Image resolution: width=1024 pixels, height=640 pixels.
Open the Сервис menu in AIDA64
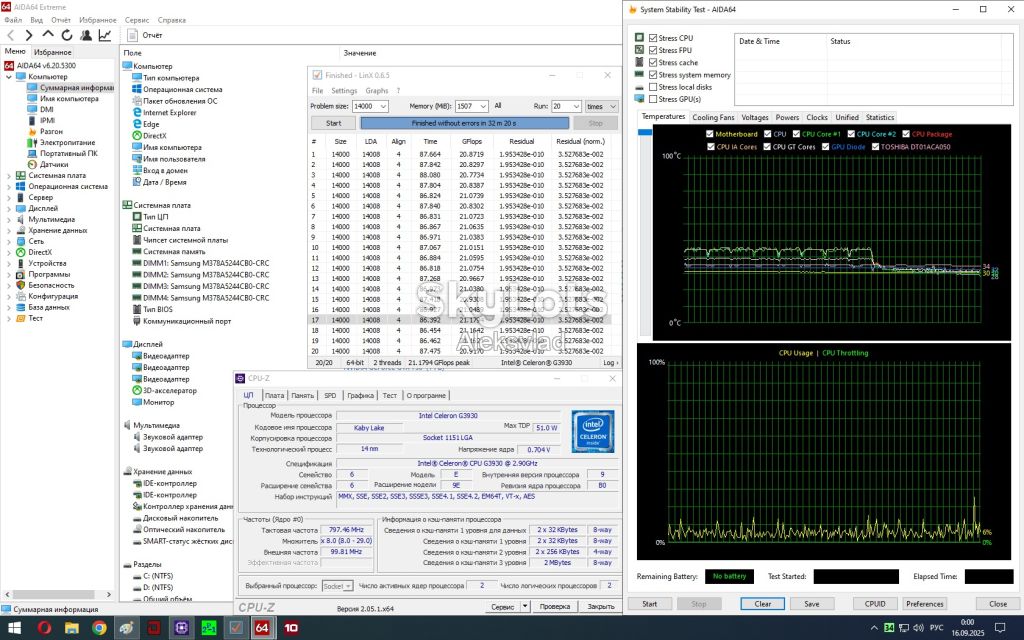point(136,20)
